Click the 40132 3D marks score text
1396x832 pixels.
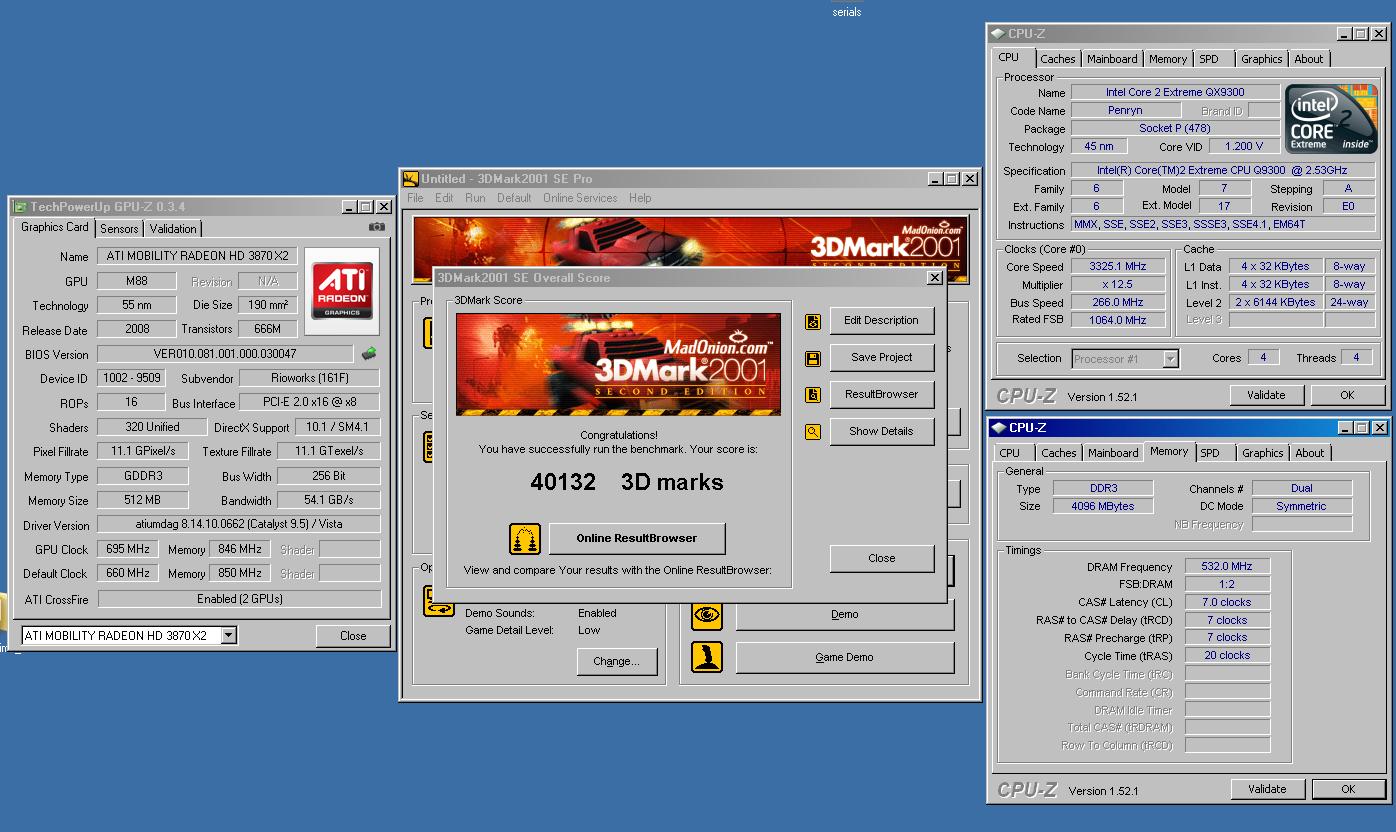[x=627, y=482]
